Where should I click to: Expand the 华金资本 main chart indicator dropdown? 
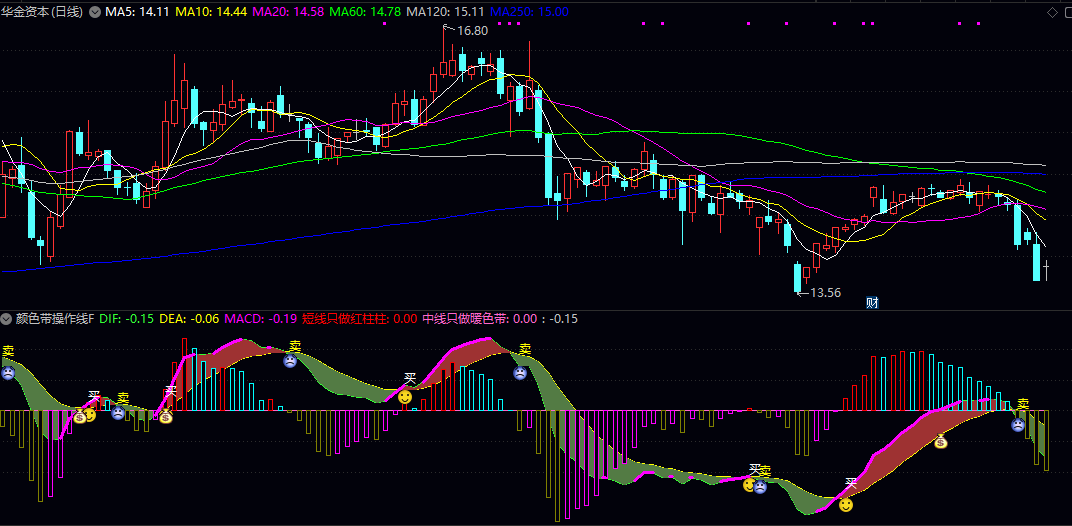[x=94, y=12]
